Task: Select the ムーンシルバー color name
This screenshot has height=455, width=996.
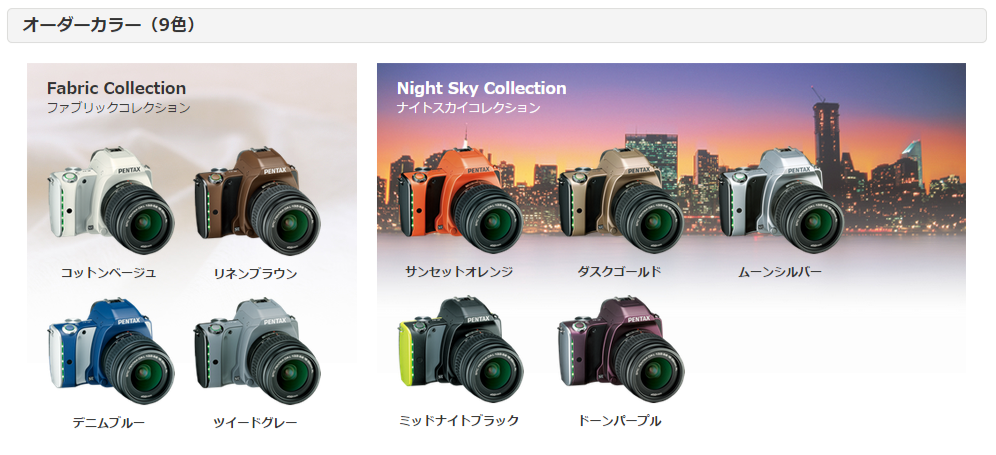Action: click(x=779, y=272)
